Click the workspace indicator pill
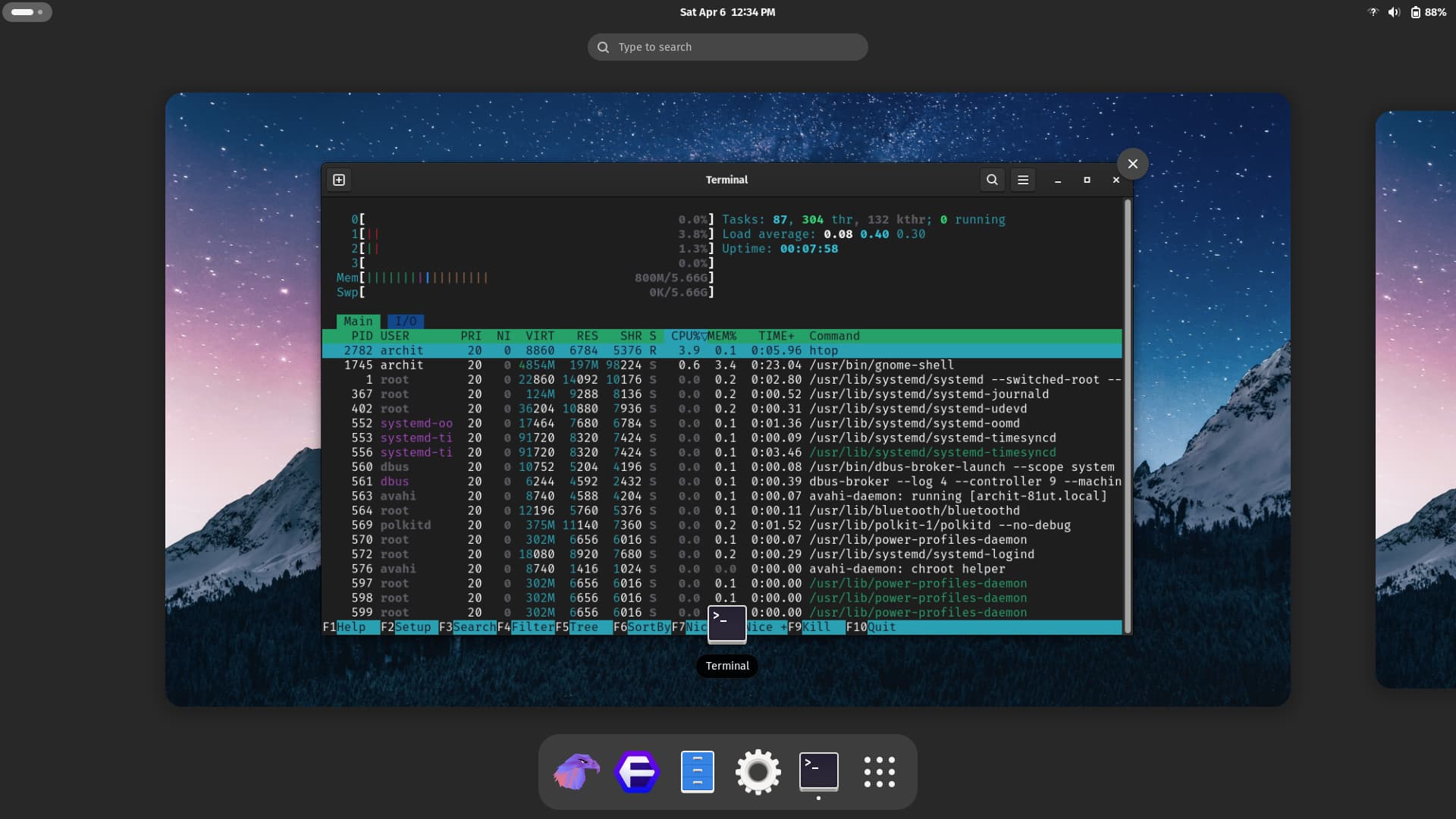Screen dimensions: 1456x819 click(x=27, y=12)
